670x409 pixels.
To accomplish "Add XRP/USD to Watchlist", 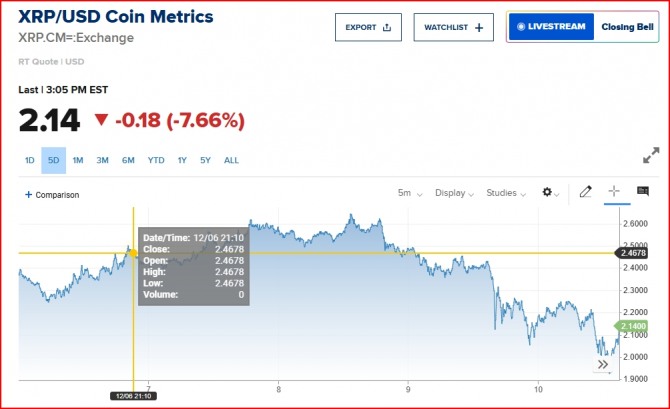I will 454,27.
